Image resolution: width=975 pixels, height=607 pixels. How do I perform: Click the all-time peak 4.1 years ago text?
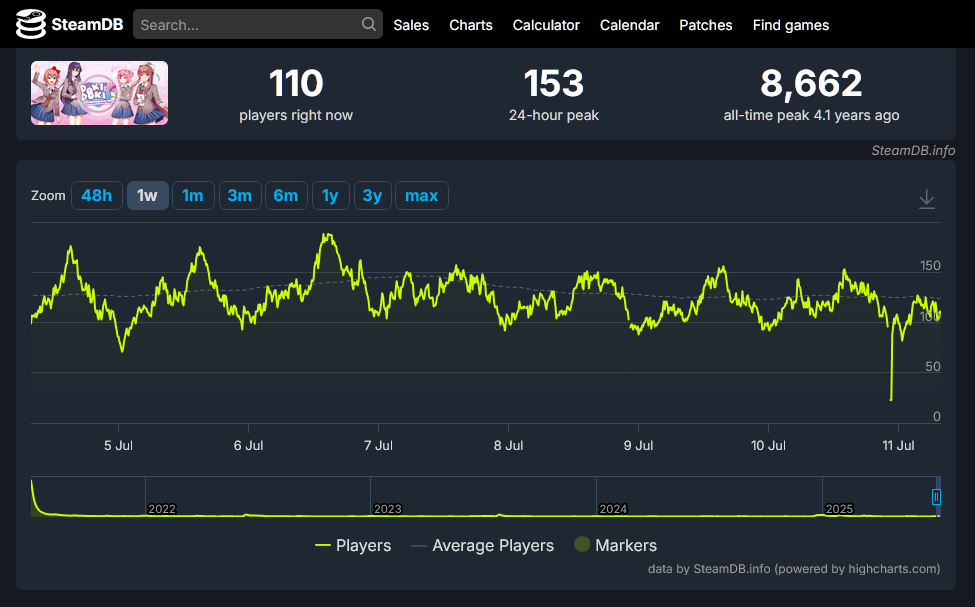(811, 115)
